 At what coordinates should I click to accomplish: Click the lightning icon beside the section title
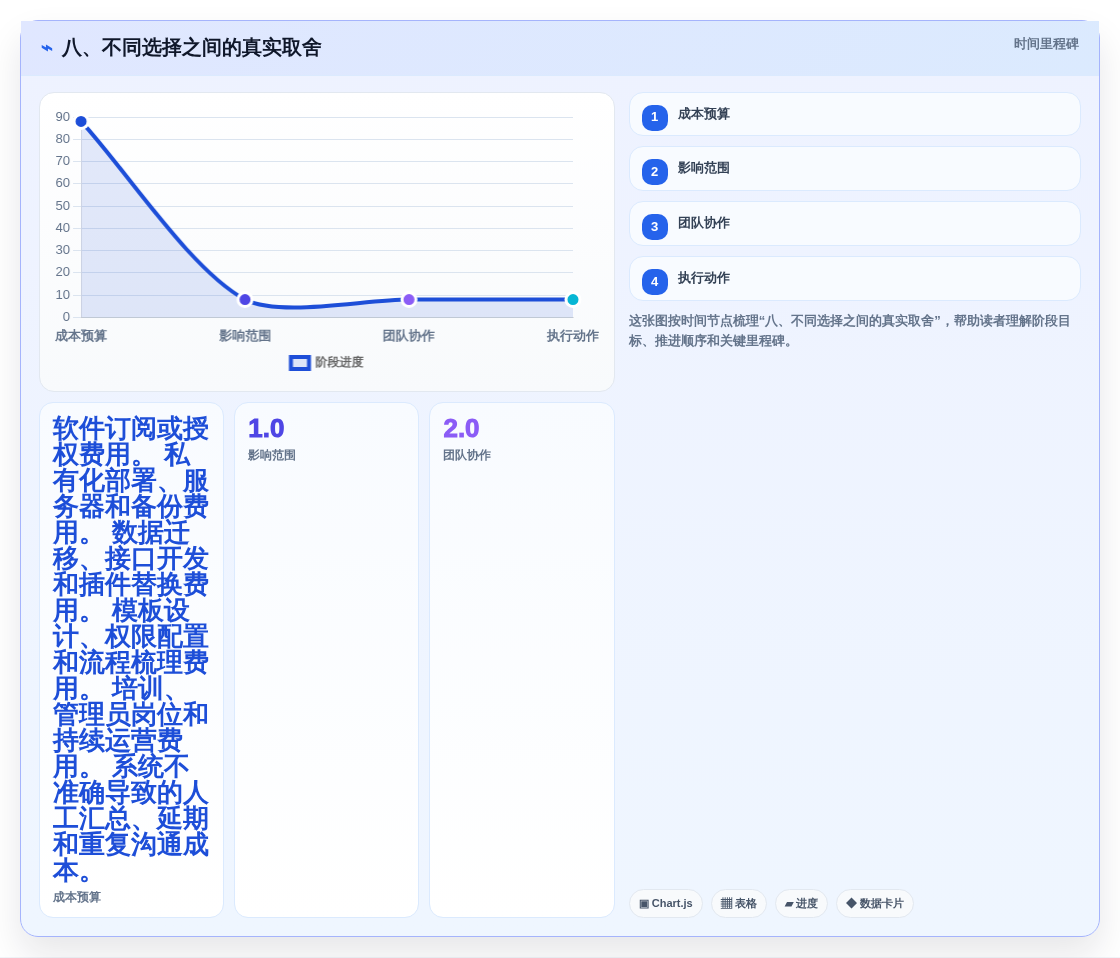(47, 48)
